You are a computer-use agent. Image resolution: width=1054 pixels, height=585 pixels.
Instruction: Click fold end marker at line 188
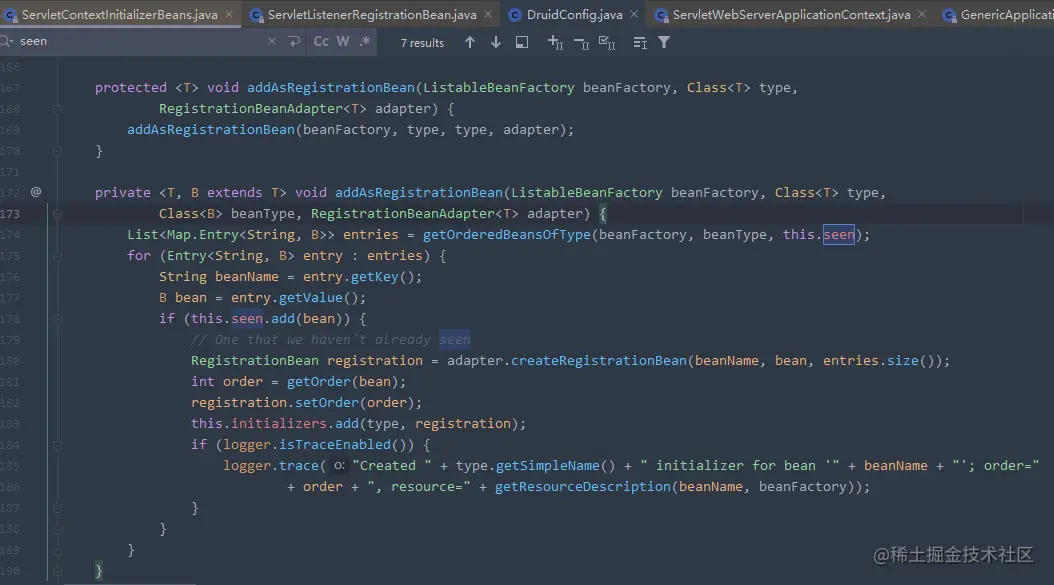pyautogui.click(x=57, y=529)
